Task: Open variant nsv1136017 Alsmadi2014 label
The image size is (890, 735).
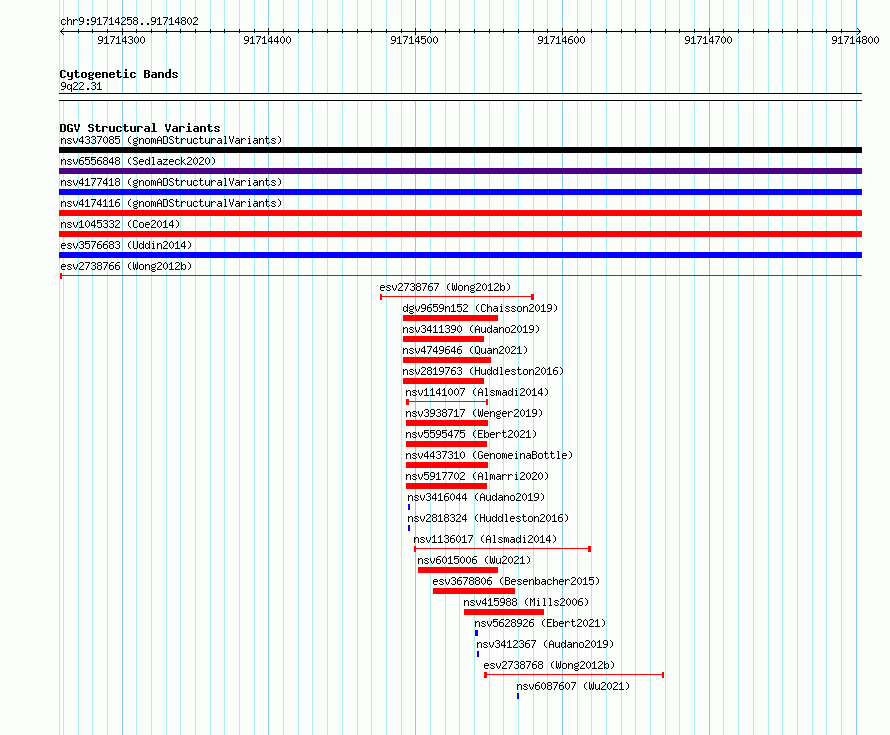Action: (x=485, y=539)
